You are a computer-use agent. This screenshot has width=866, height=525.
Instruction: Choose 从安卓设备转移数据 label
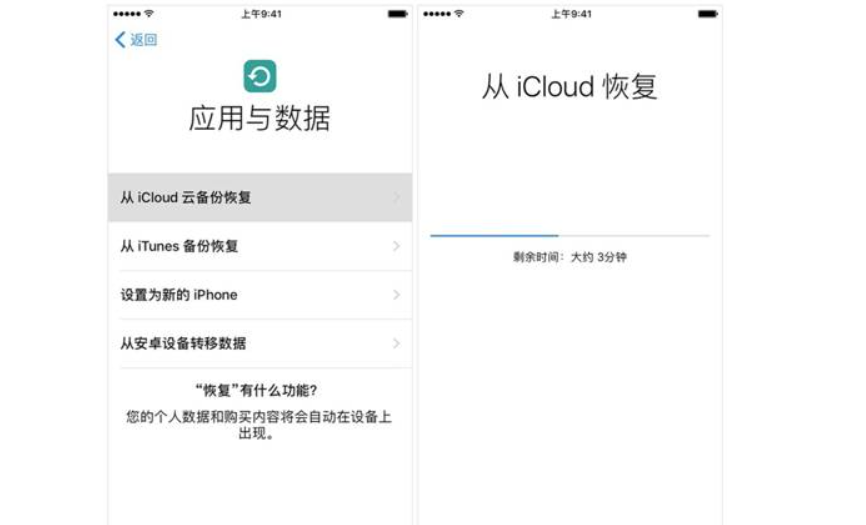[183, 344]
